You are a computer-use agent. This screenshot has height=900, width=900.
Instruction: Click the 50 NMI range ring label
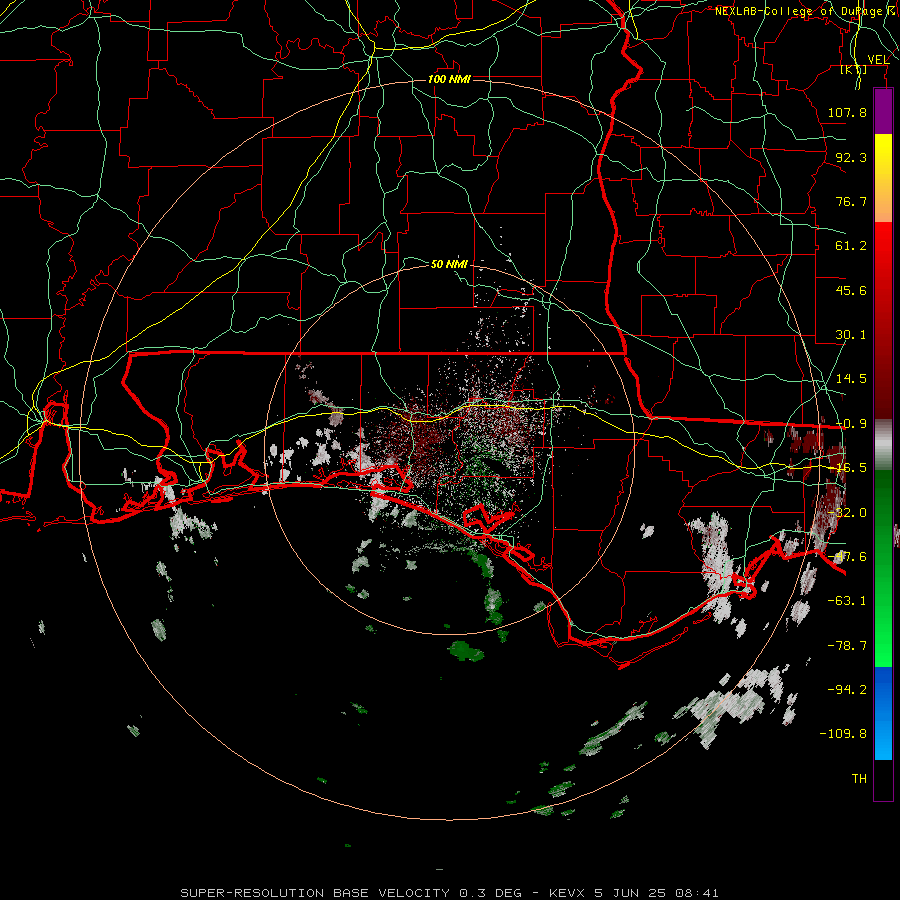coord(449,264)
